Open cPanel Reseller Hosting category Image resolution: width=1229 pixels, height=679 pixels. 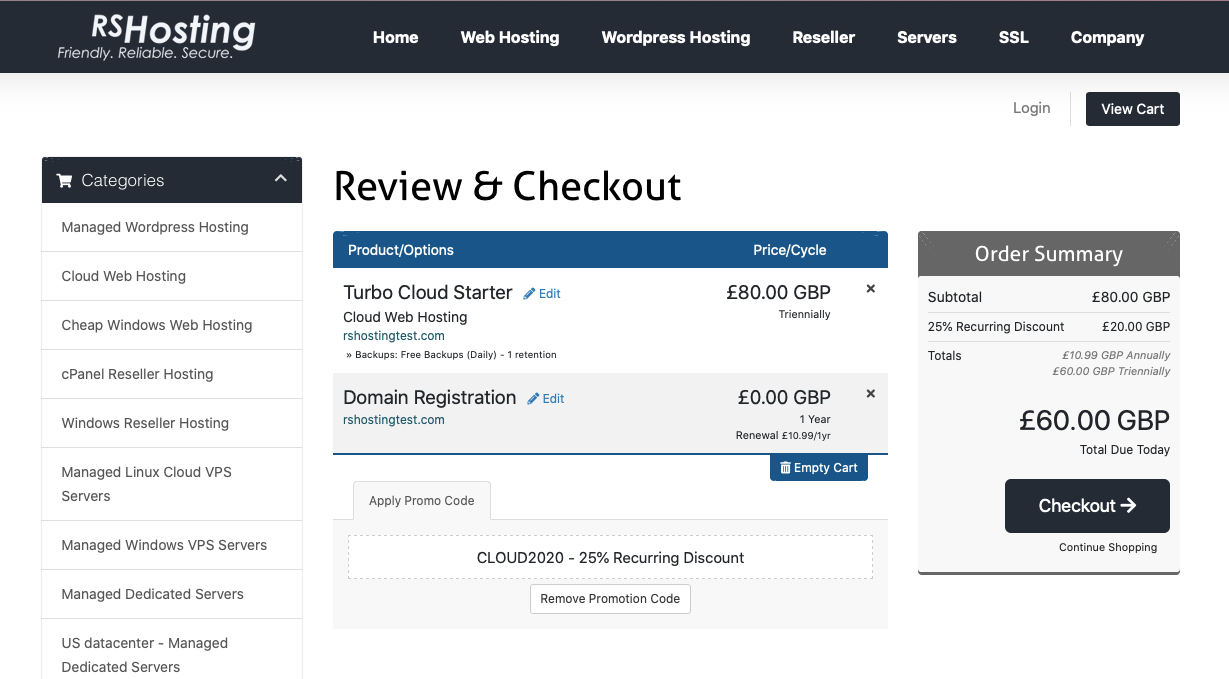[172, 374]
